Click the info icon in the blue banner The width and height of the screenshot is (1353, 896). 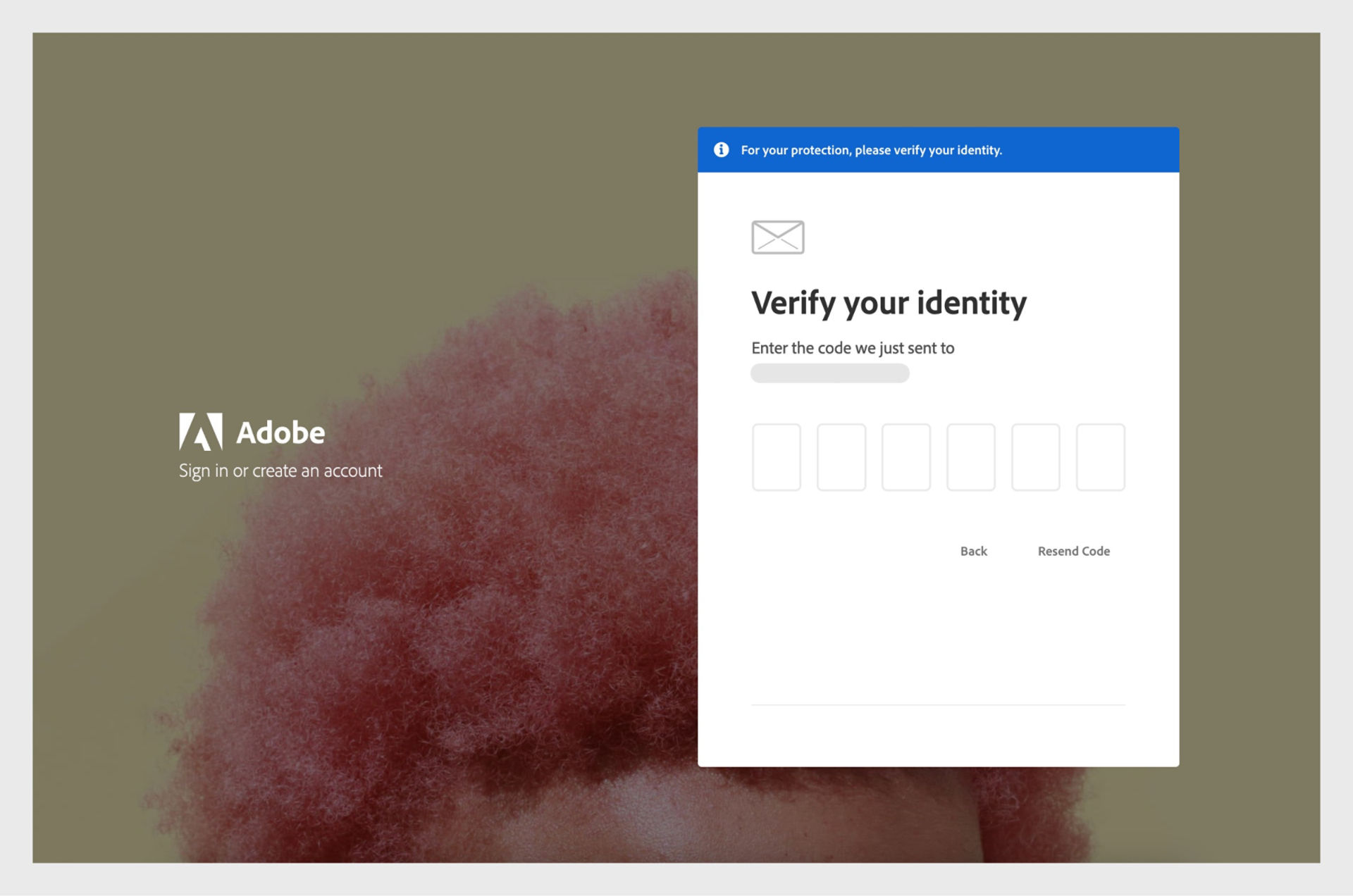click(720, 149)
